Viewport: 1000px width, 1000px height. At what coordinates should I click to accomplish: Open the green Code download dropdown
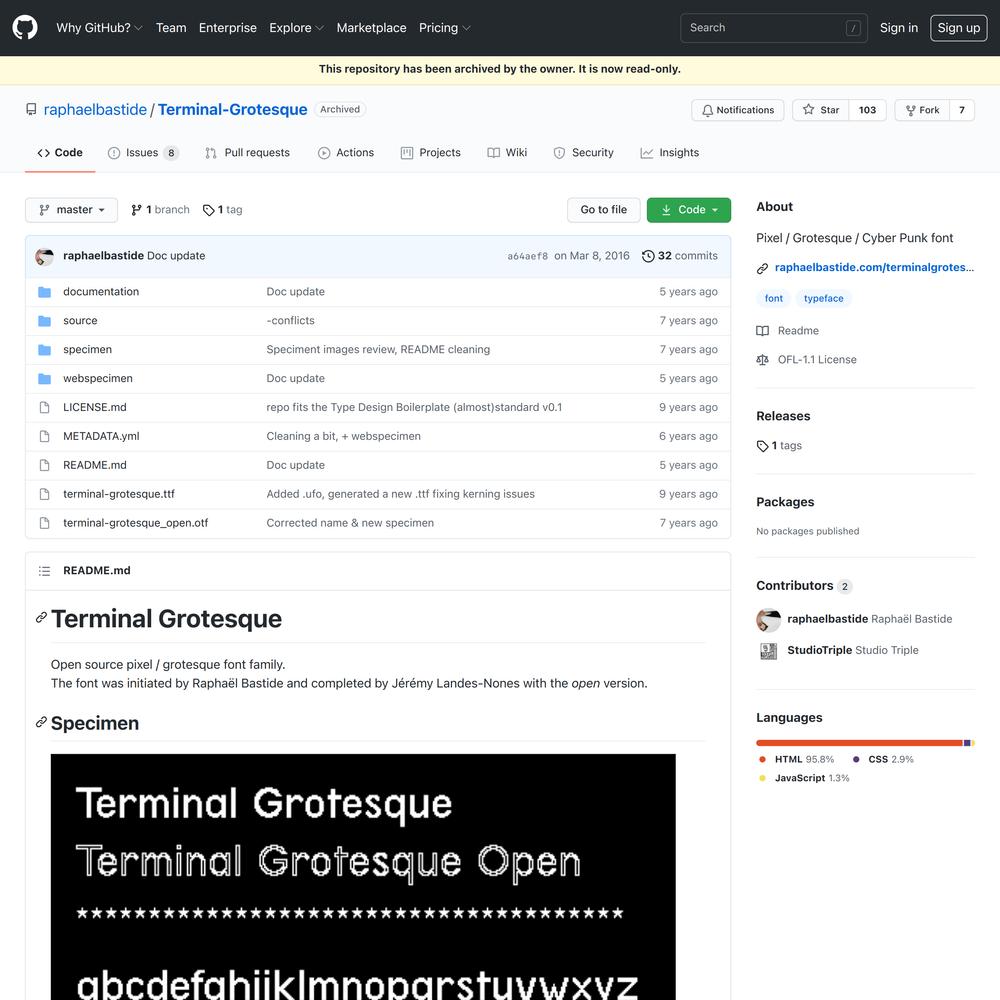[689, 210]
